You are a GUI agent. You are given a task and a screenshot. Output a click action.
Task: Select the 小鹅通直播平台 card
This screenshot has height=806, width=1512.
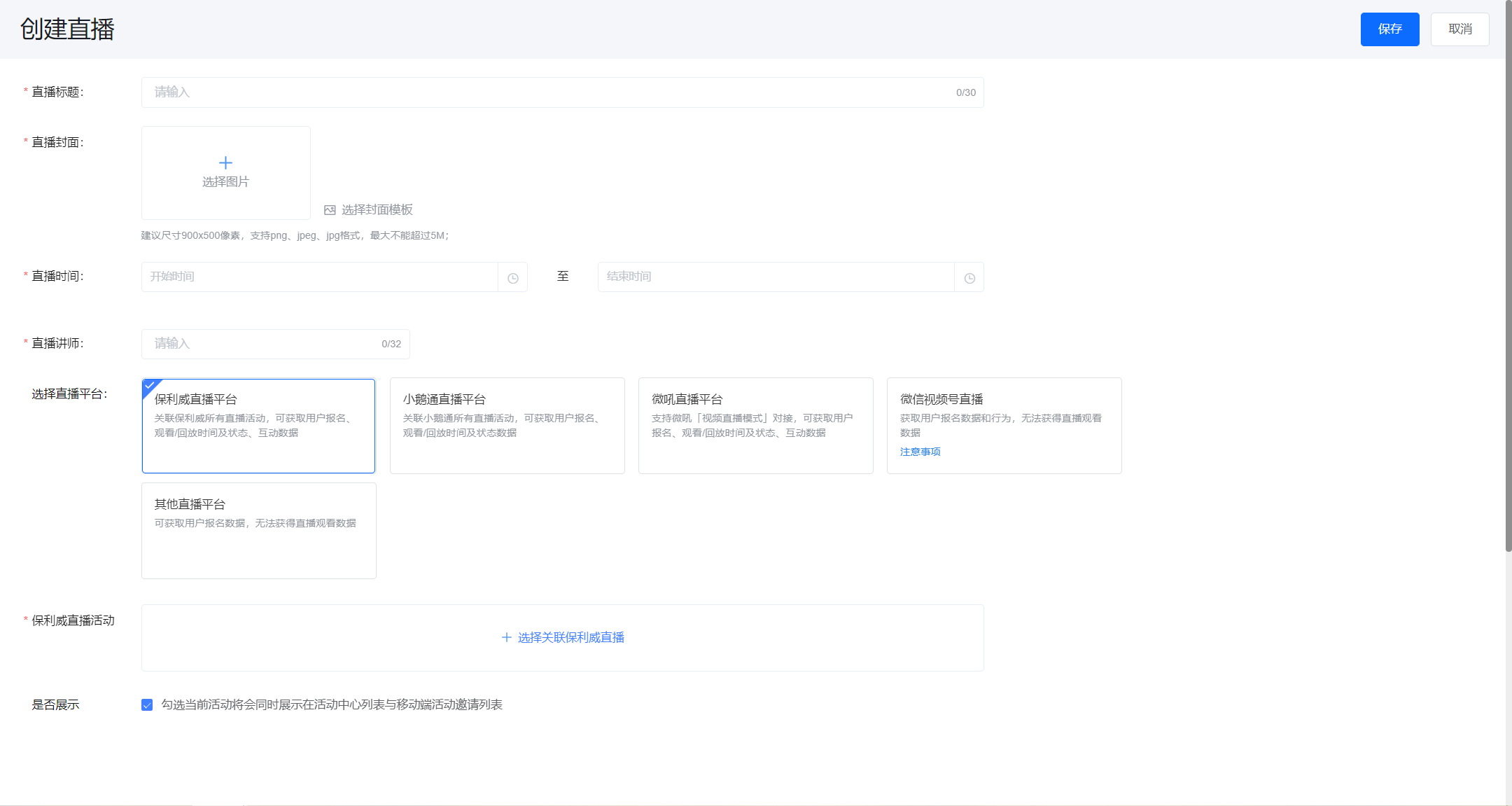click(x=507, y=426)
